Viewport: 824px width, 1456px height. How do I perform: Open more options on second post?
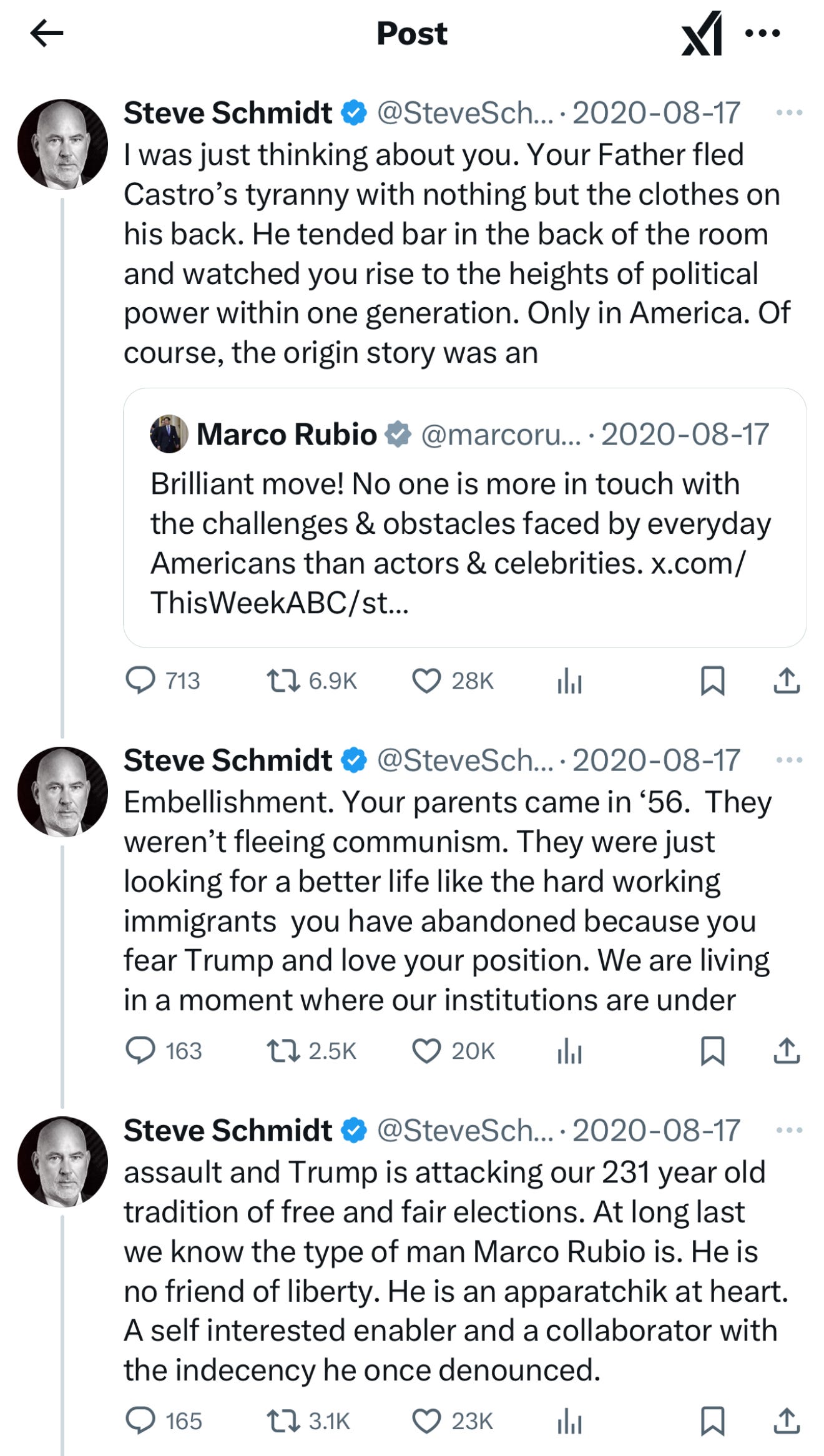pos(789,760)
